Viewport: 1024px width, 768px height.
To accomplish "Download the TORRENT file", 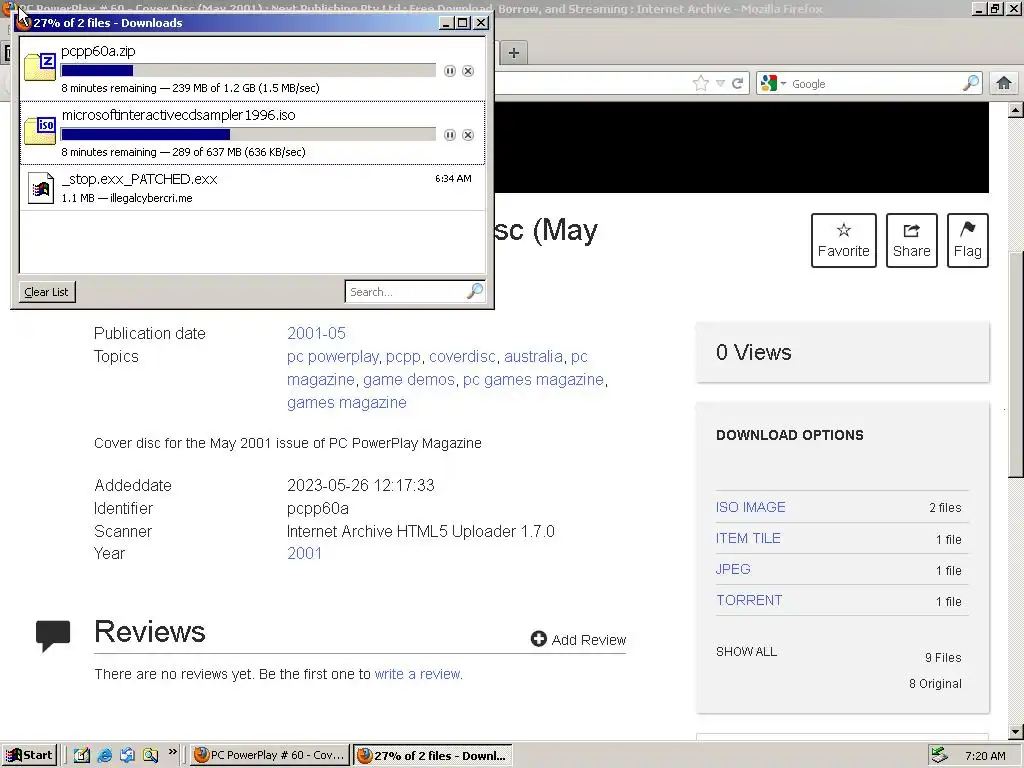I will 749,600.
